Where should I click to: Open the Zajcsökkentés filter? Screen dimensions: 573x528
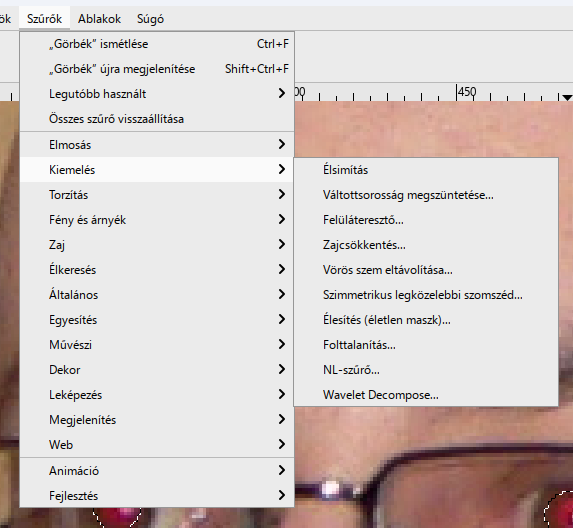(x=426, y=245)
